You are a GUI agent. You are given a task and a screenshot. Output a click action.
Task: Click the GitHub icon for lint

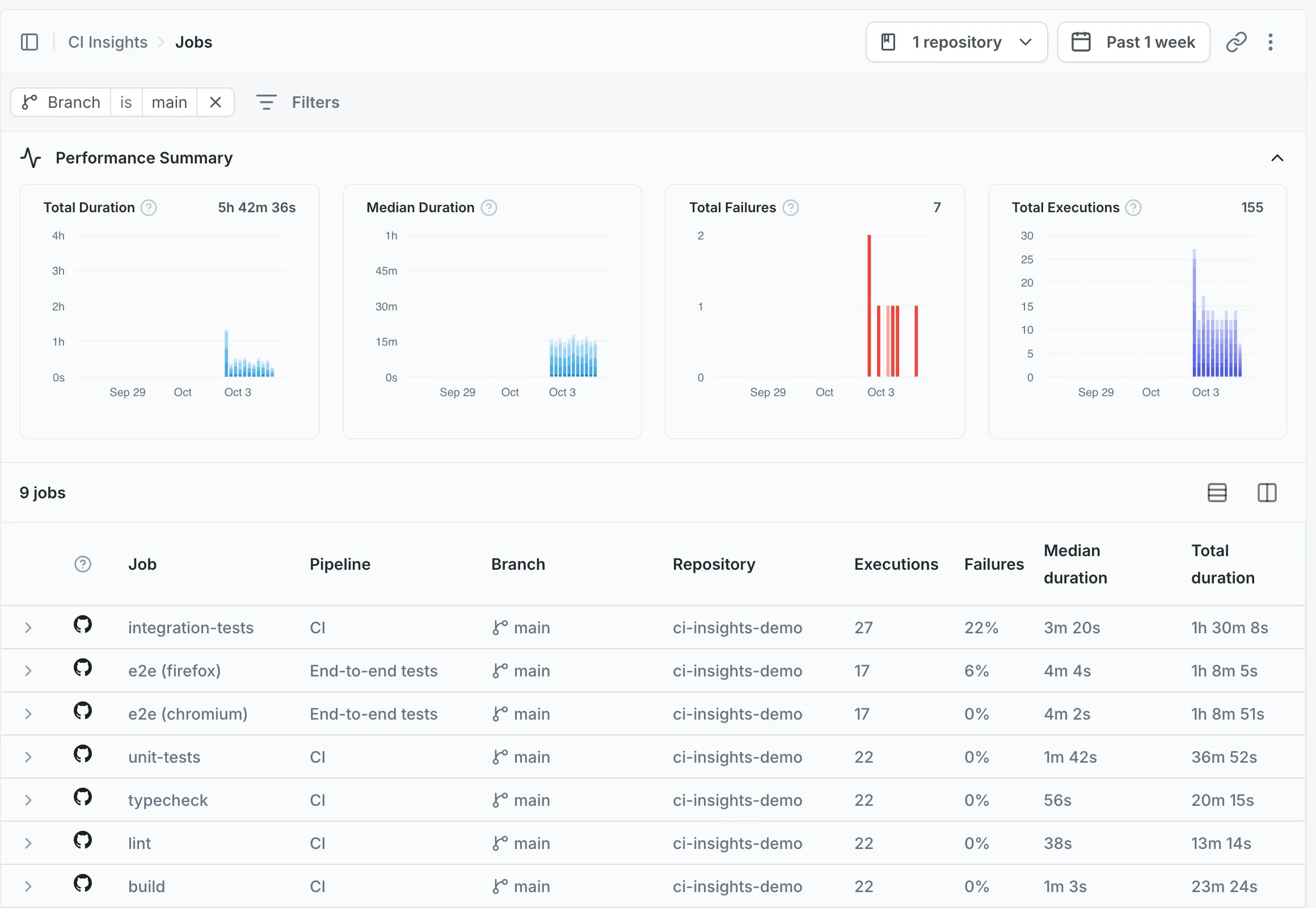pyautogui.click(x=83, y=840)
